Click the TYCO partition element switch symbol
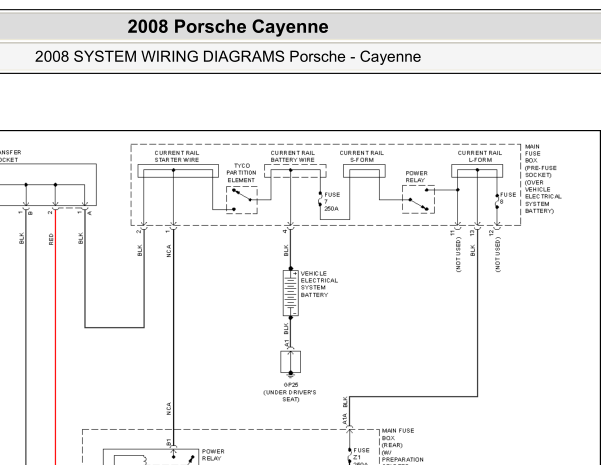The height and width of the screenshot is (465, 601). click(x=242, y=200)
